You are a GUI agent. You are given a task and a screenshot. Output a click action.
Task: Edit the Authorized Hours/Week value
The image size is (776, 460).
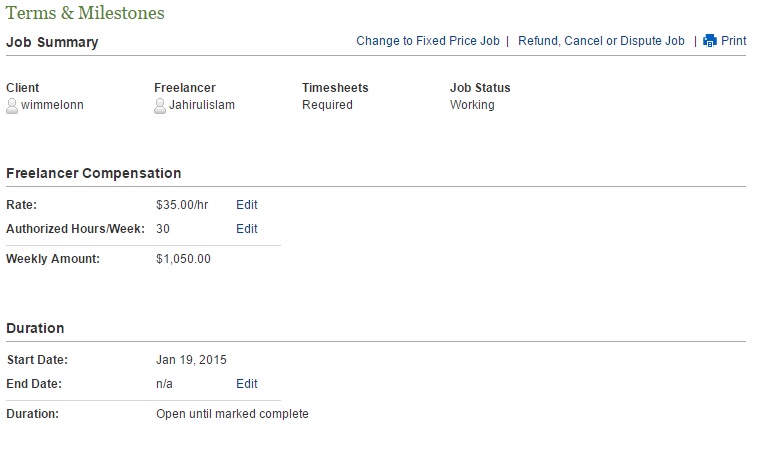(x=247, y=229)
